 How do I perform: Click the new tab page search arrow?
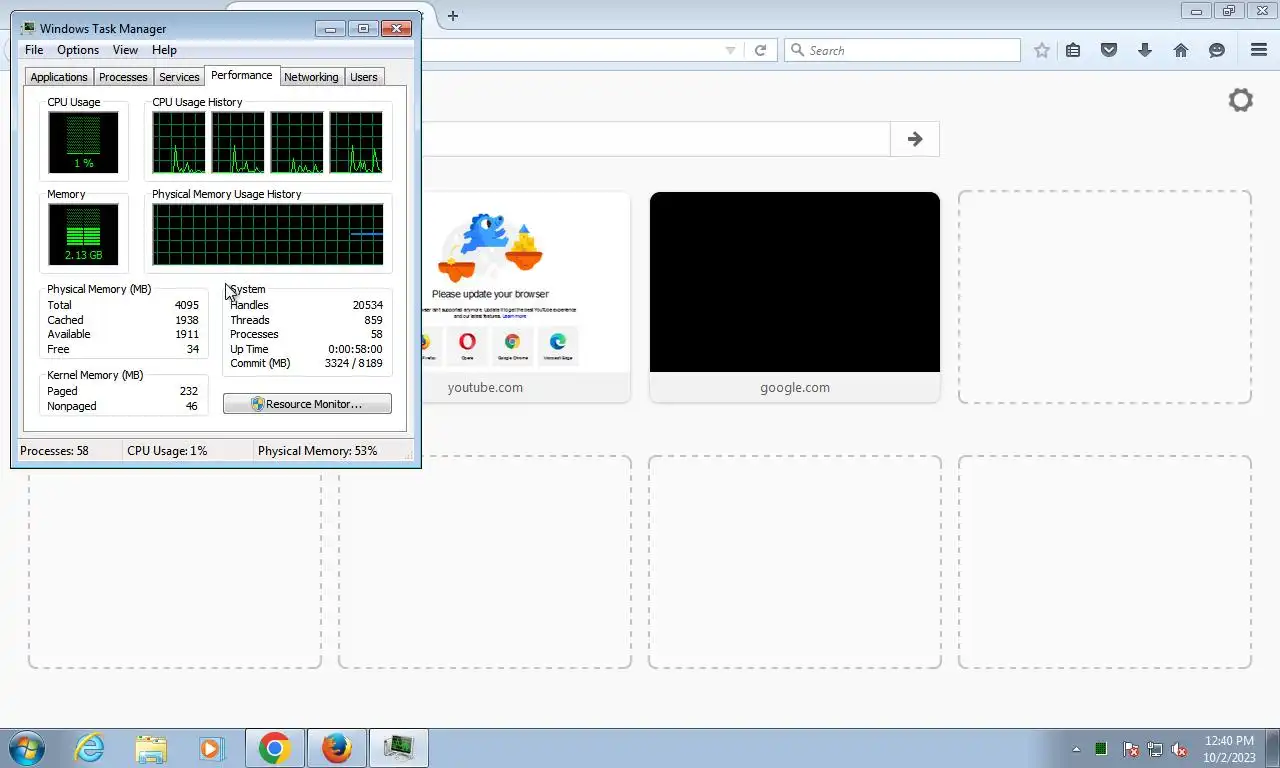915,139
